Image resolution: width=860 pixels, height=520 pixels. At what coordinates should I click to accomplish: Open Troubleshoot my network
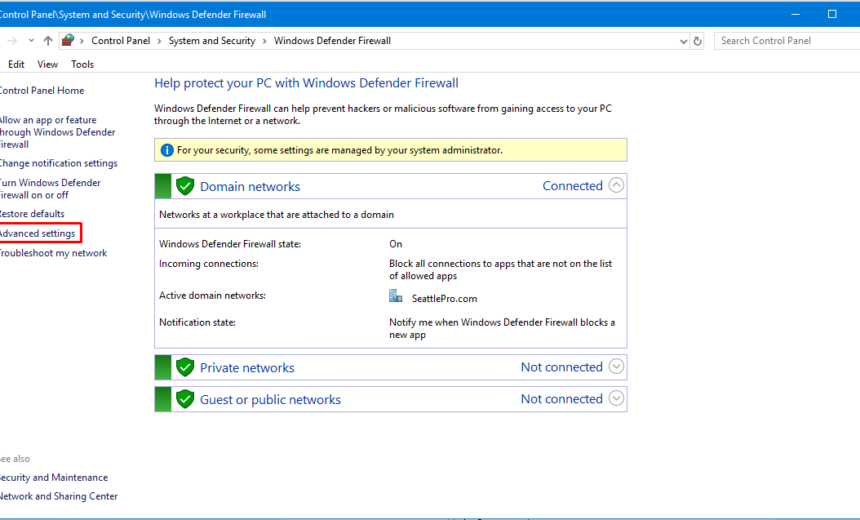(53, 253)
